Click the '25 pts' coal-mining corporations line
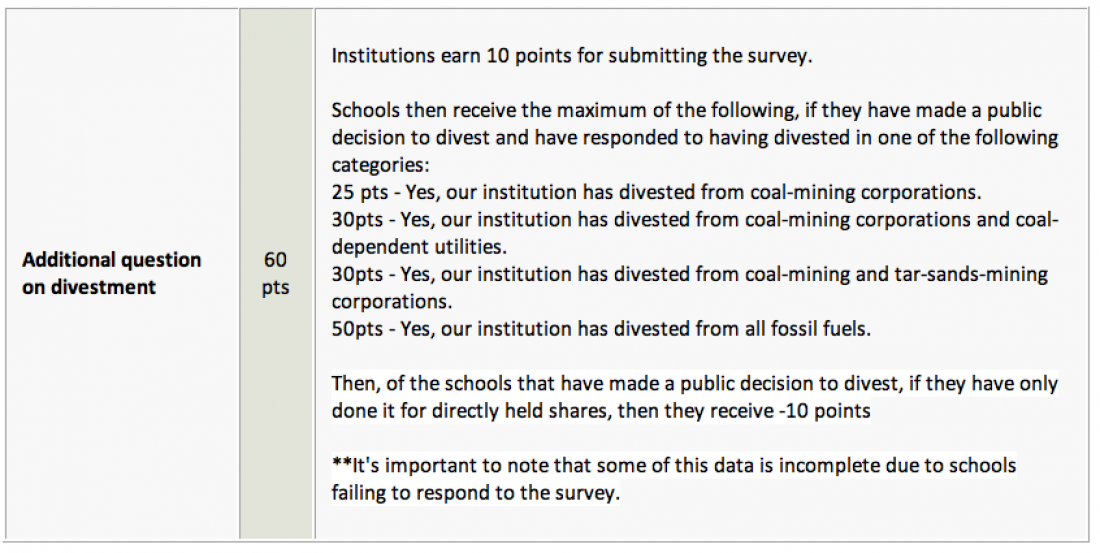 pyautogui.click(x=656, y=192)
